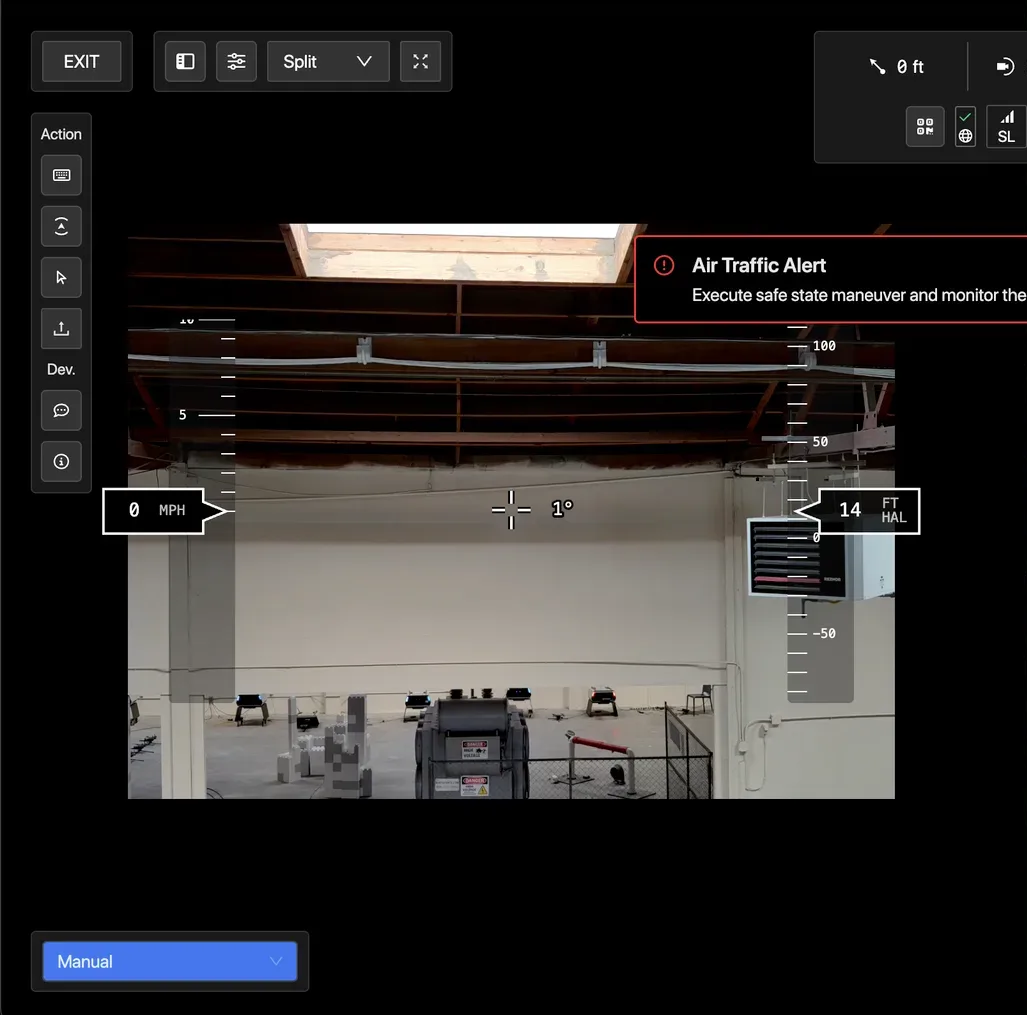
Task: Open keyboard controls in Action panel
Action: coord(61,175)
